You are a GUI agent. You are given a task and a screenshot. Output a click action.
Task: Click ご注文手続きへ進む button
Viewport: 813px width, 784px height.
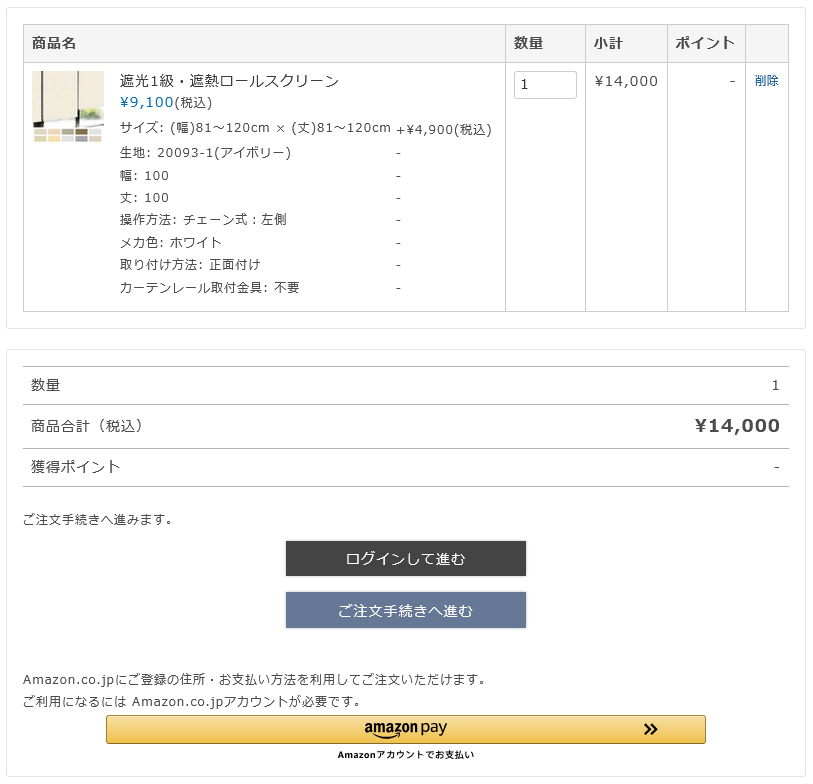[405, 610]
